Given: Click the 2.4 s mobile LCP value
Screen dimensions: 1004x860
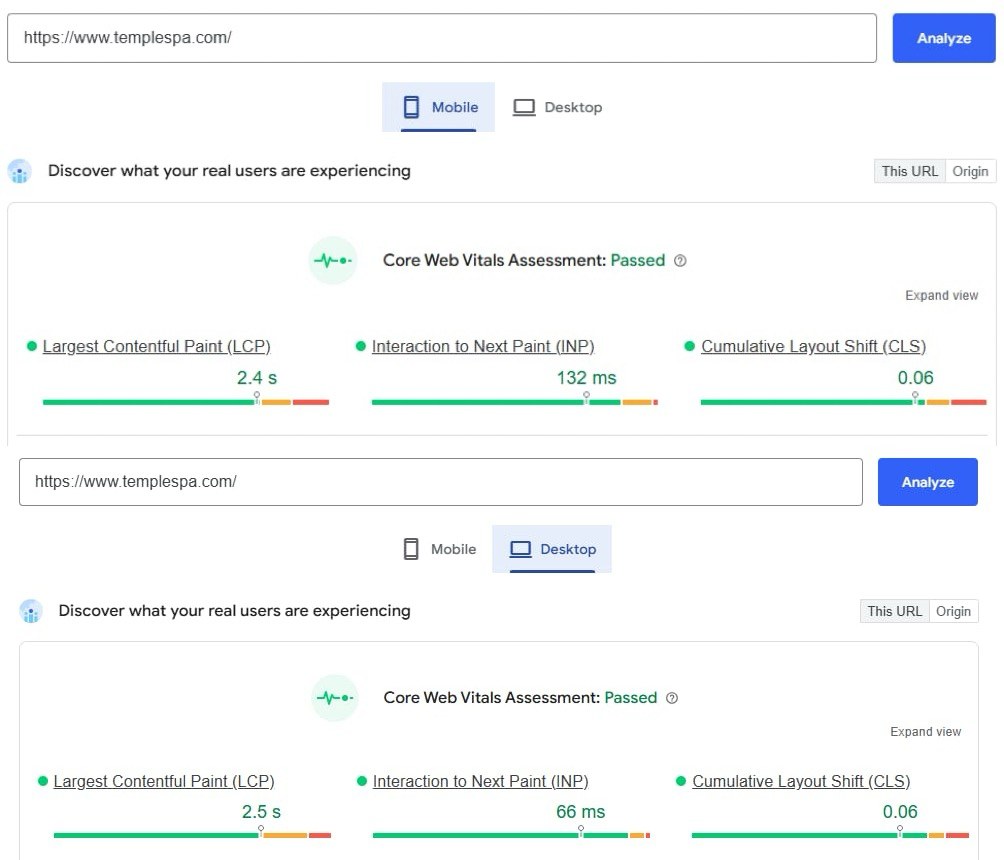Looking at the screenshot, I should coord(257,378).
